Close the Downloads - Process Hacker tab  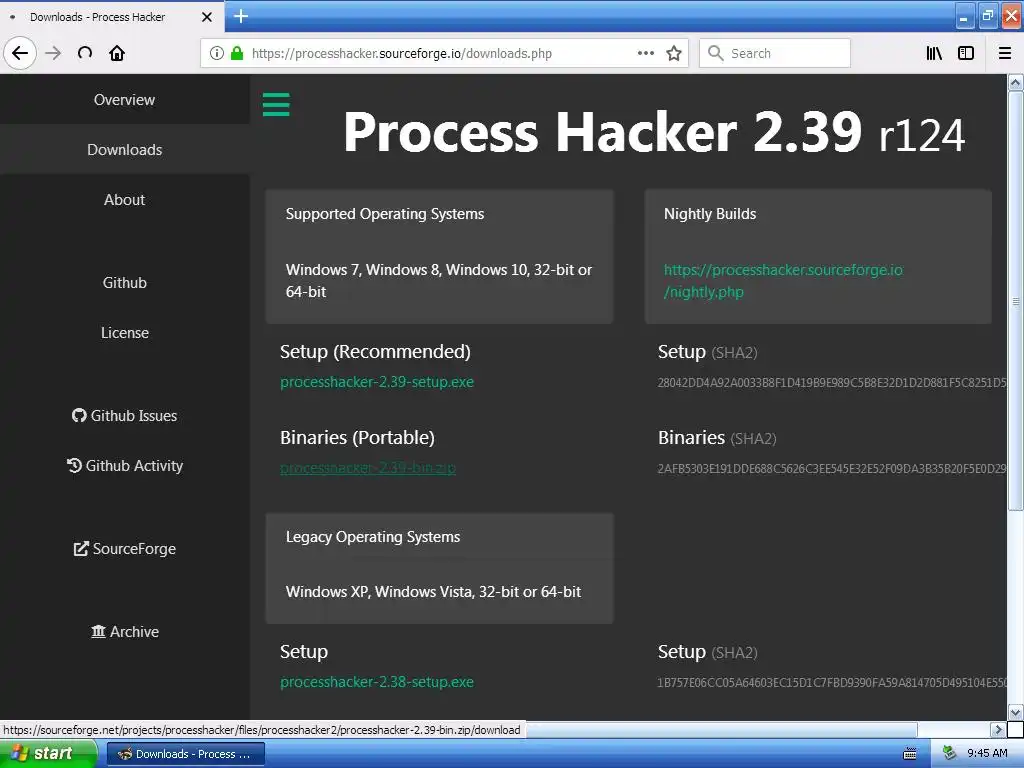(x=207, y=17)
